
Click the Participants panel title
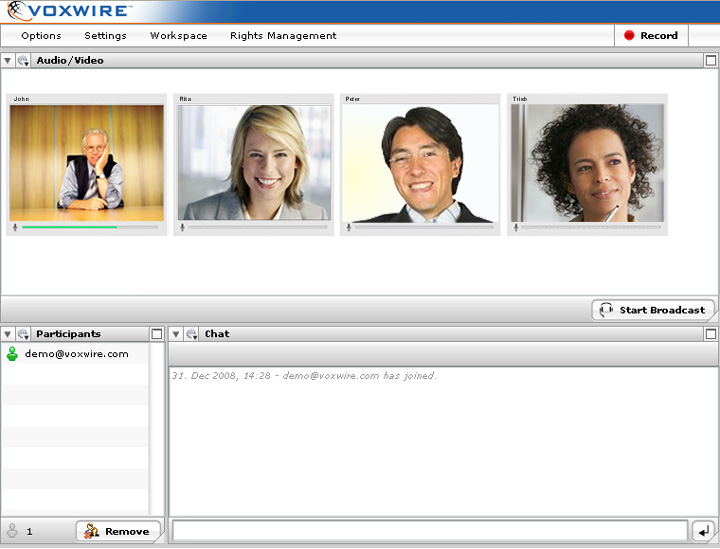tap(68, 334)
